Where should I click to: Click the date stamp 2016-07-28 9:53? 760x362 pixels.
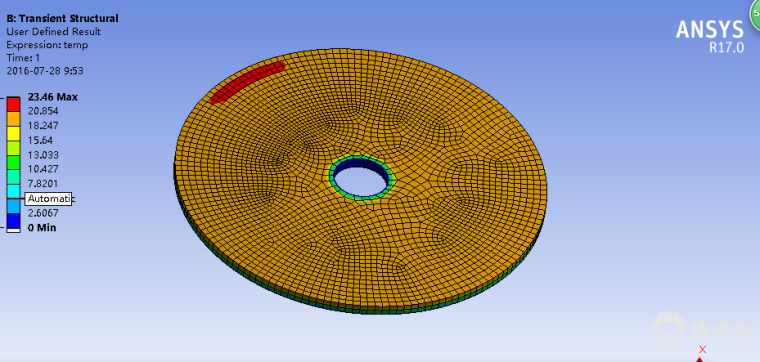coord(45,71)
